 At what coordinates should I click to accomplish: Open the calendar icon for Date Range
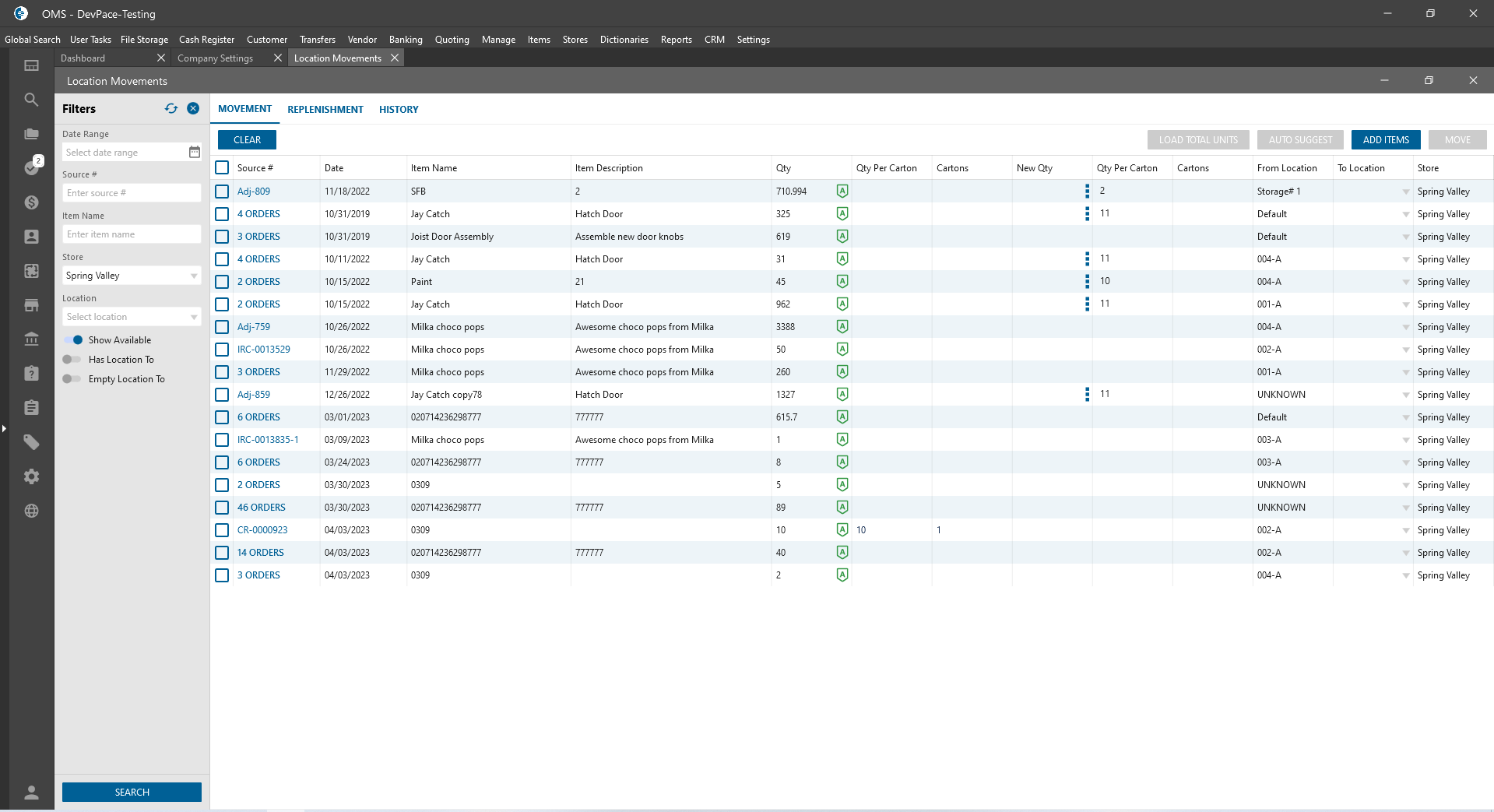(195, 153)
